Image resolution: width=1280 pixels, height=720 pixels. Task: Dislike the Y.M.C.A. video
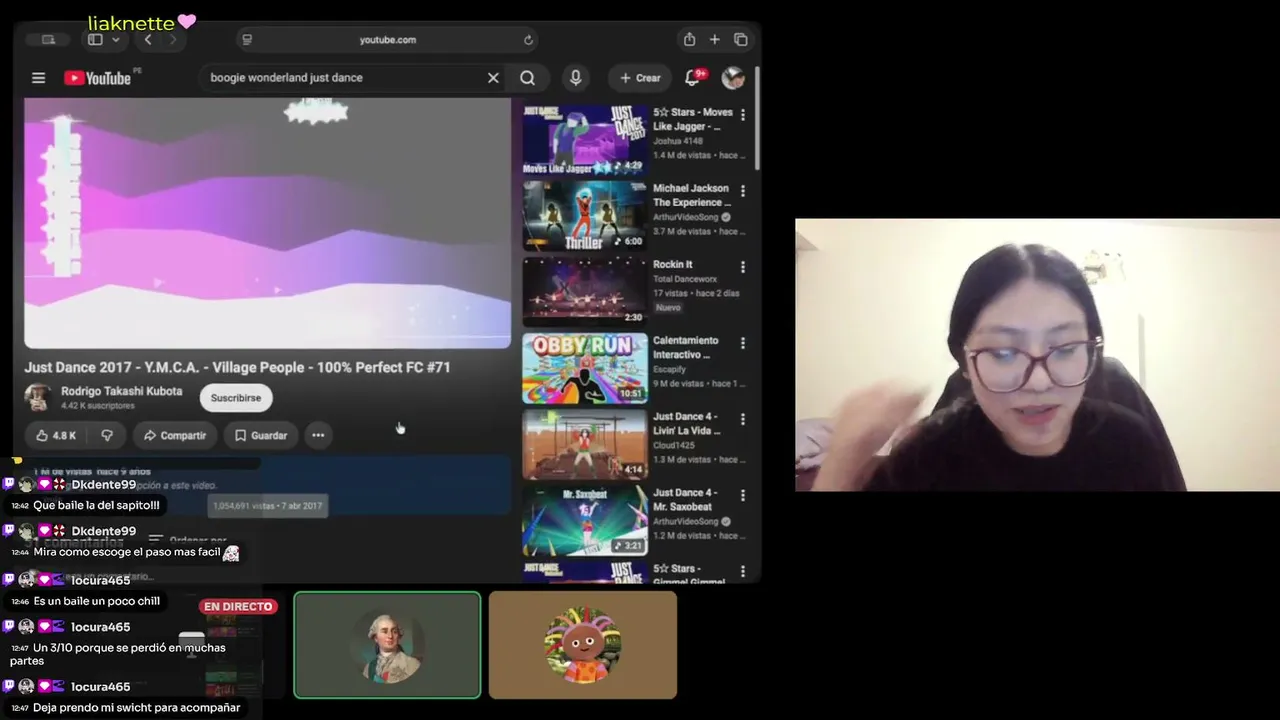[x=107, y=435]
